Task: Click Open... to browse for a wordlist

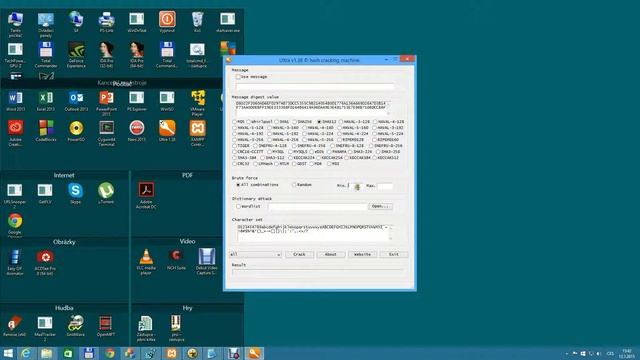Action: 380,207
